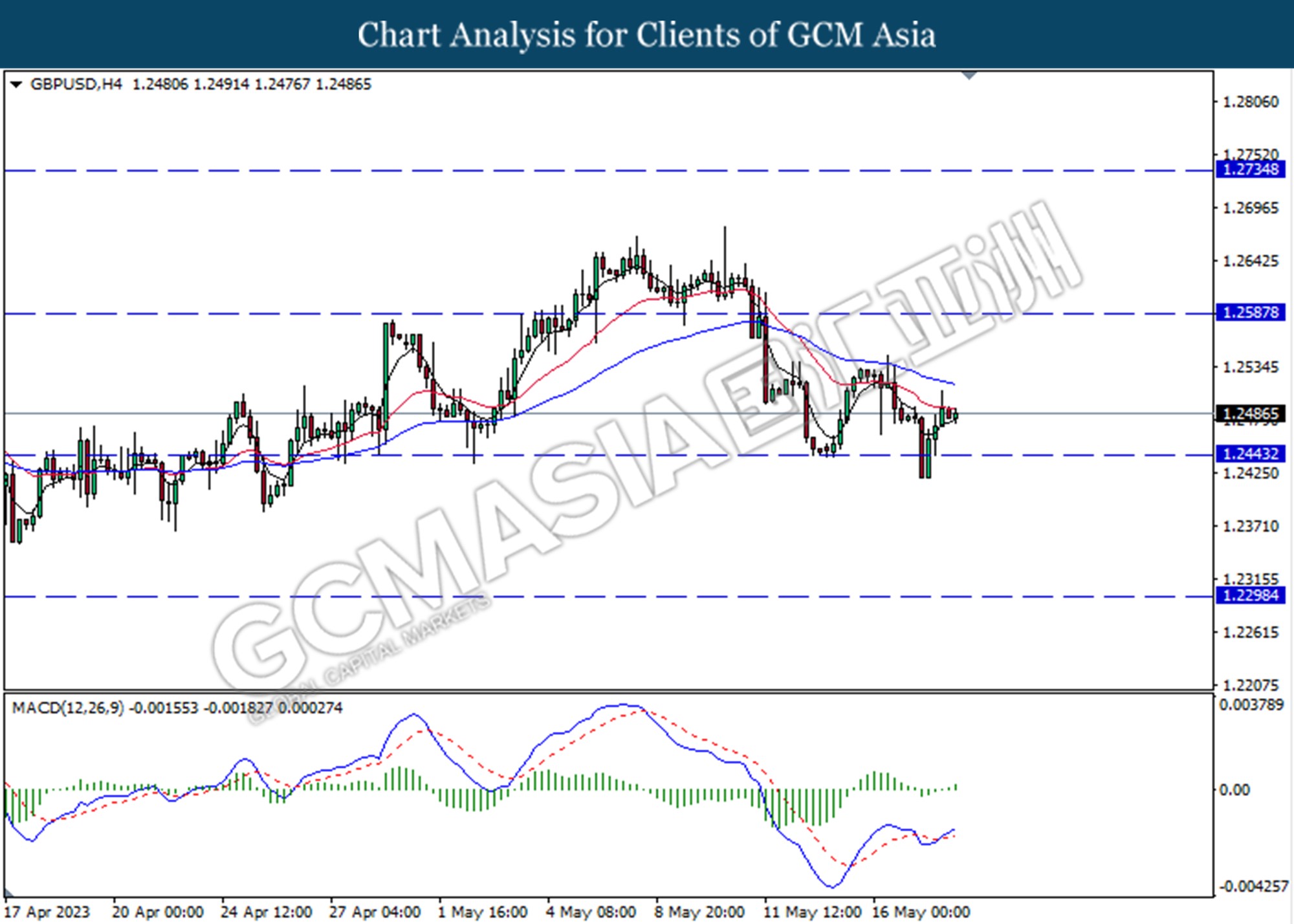1294x924 pixels.
Task: Click the 27 Apr 04:00 time label
Action: 375,912
